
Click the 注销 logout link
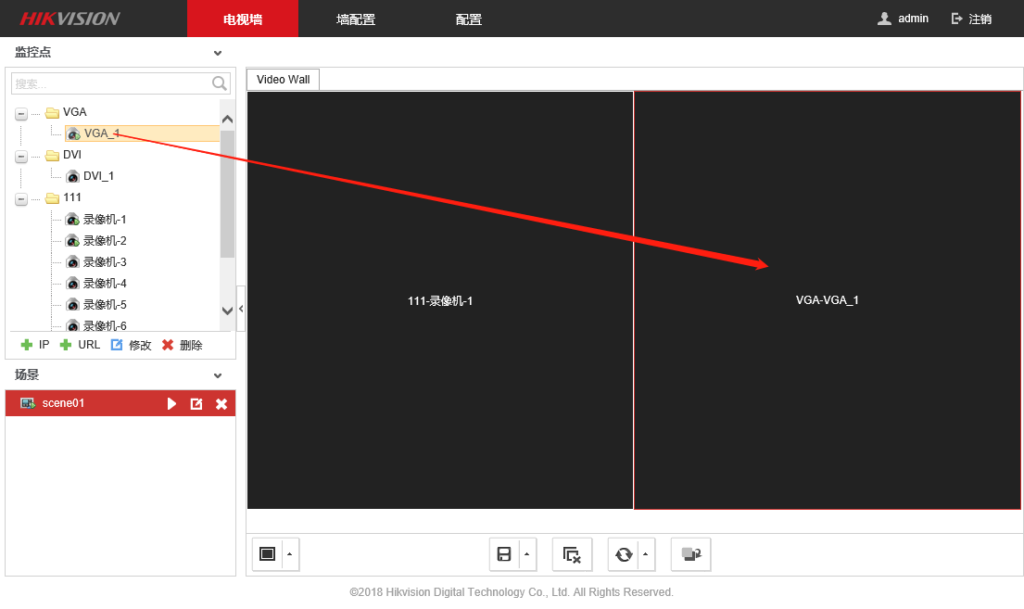coord(971,19)
